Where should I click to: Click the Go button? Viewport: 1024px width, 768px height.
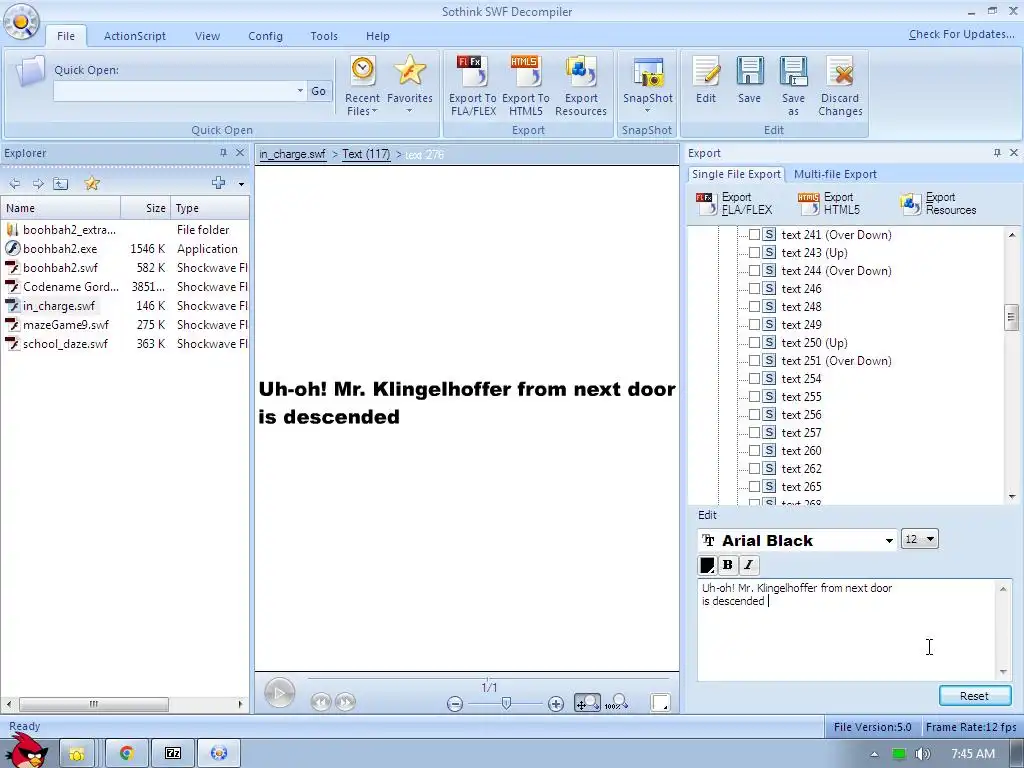[318, 91]
